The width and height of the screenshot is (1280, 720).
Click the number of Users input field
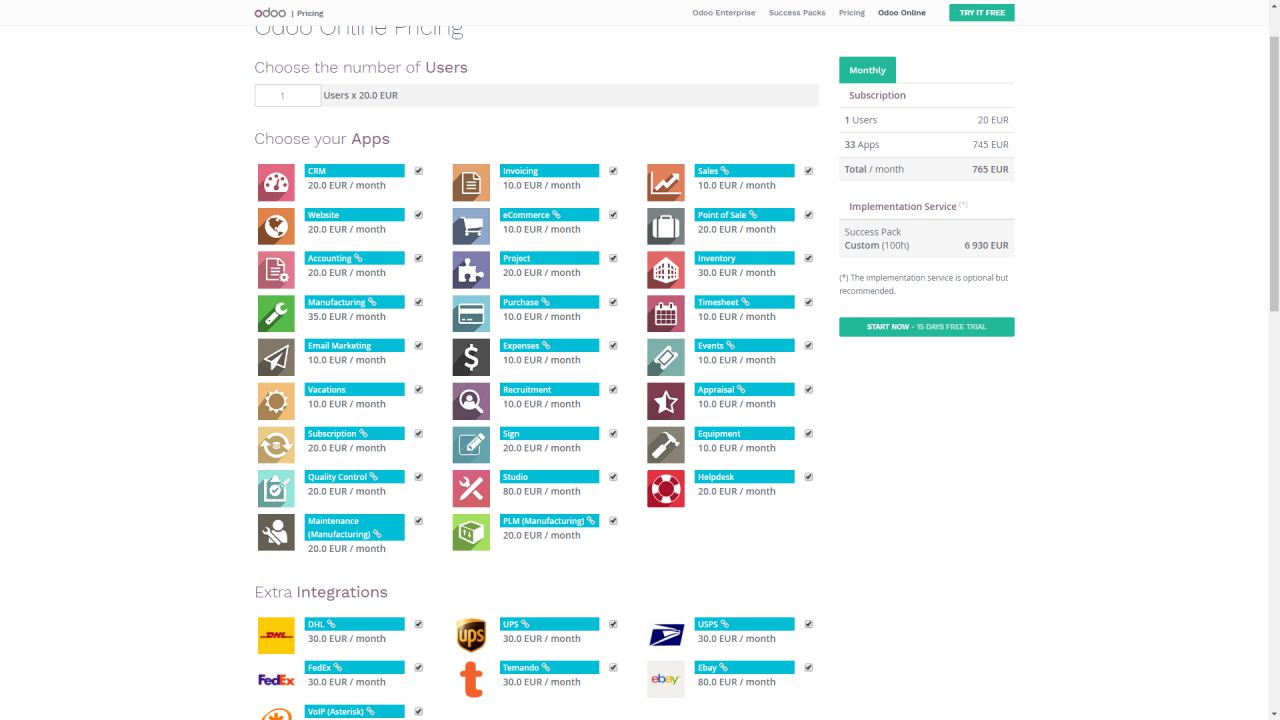[x=288, y=96]
